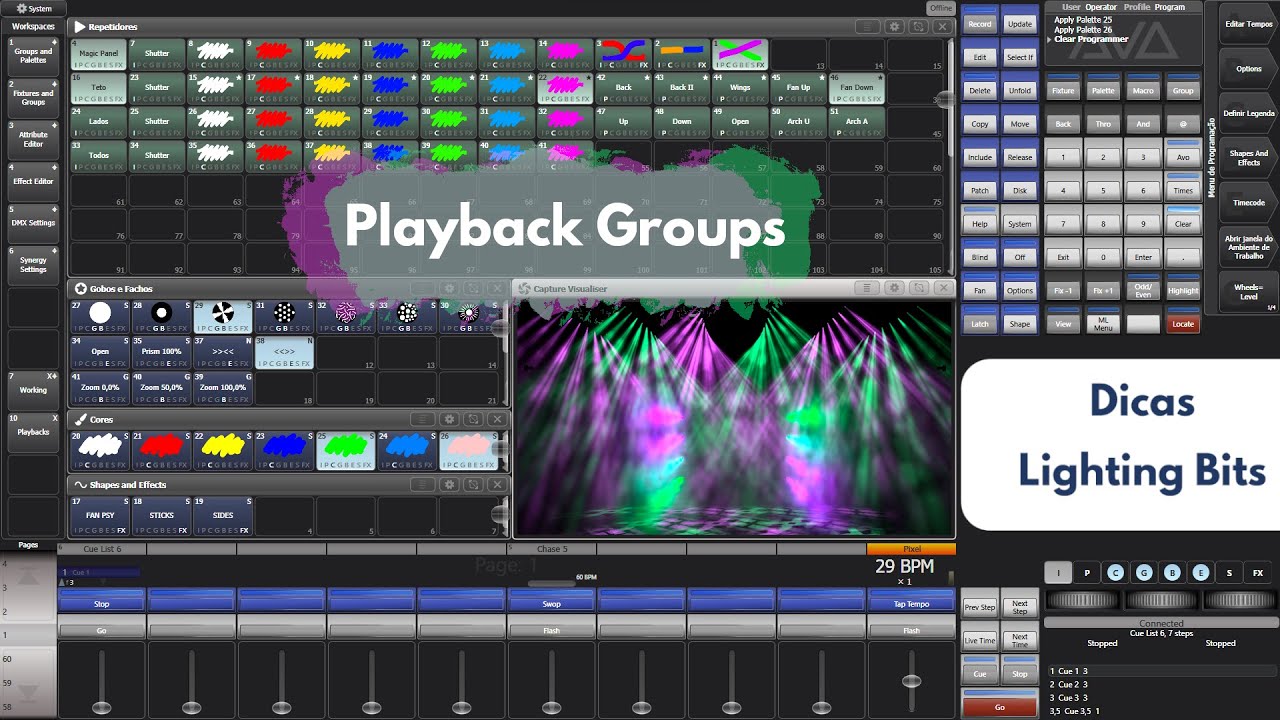Open Capture Visualiser settings gear

tap(894, 288)
